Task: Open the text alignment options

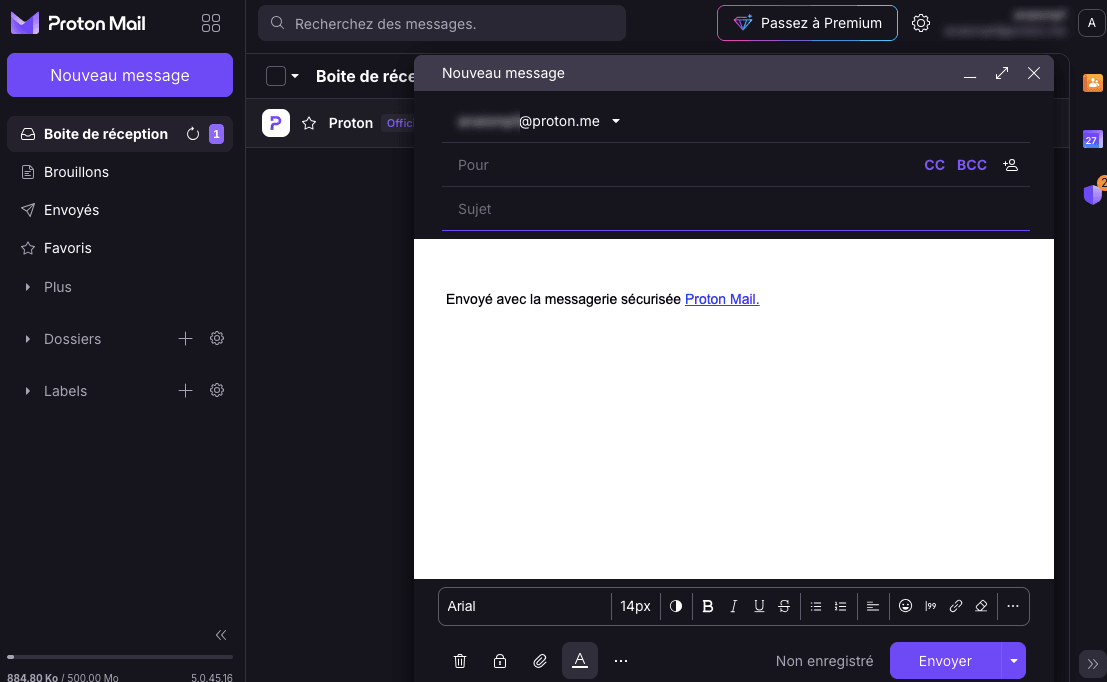Action: (x=873, y=606)
